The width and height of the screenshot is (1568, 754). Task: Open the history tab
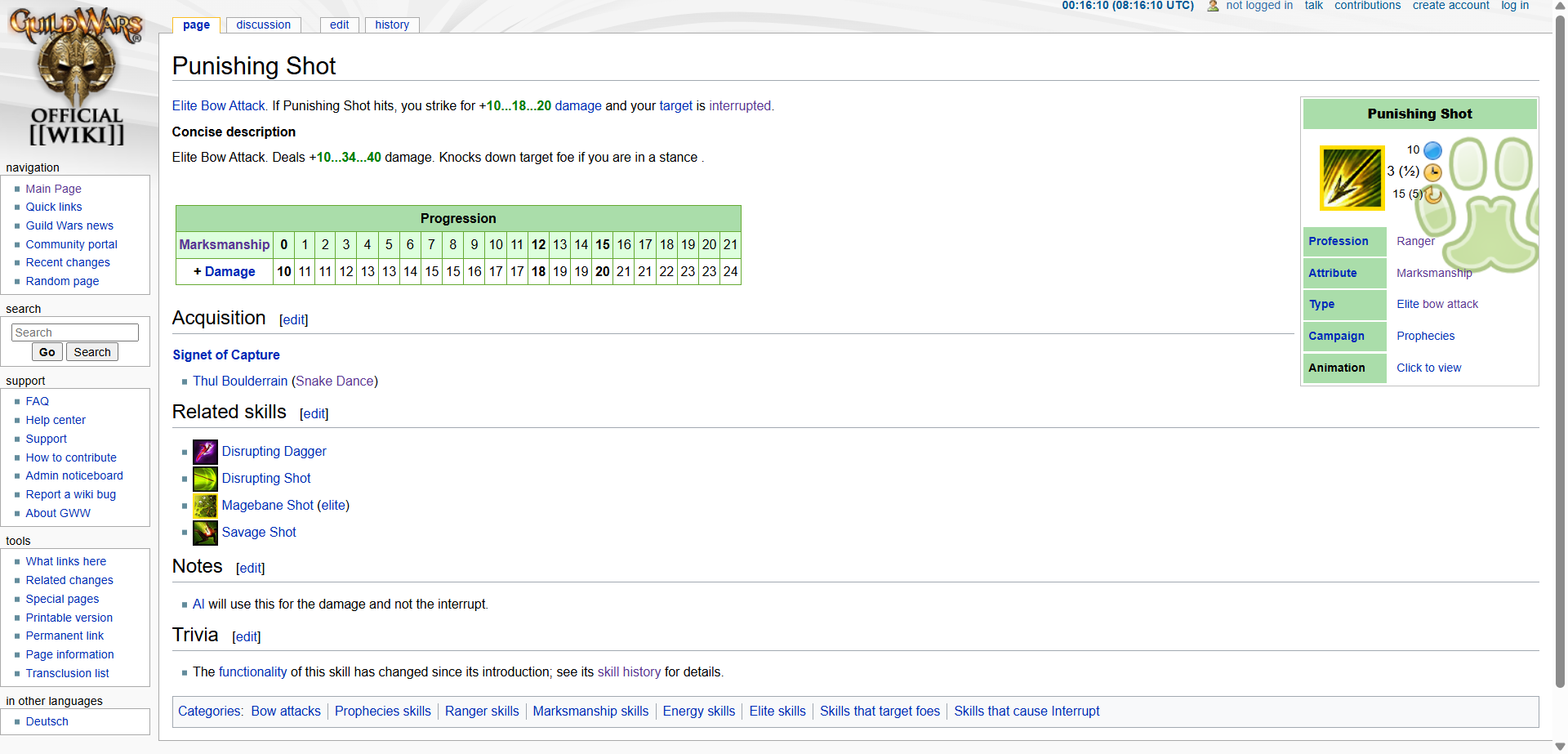pos(392,25)
